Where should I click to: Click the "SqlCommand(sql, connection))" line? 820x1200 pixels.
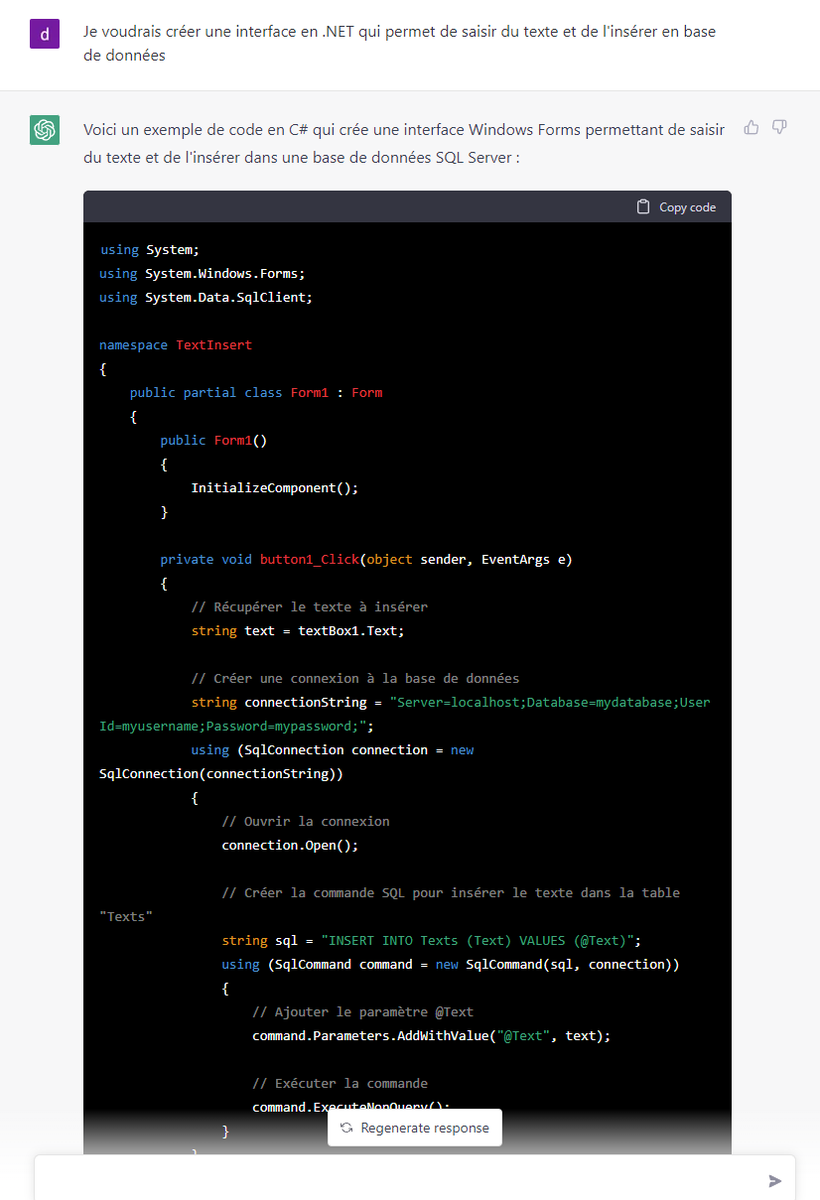(x=573, y=964)
